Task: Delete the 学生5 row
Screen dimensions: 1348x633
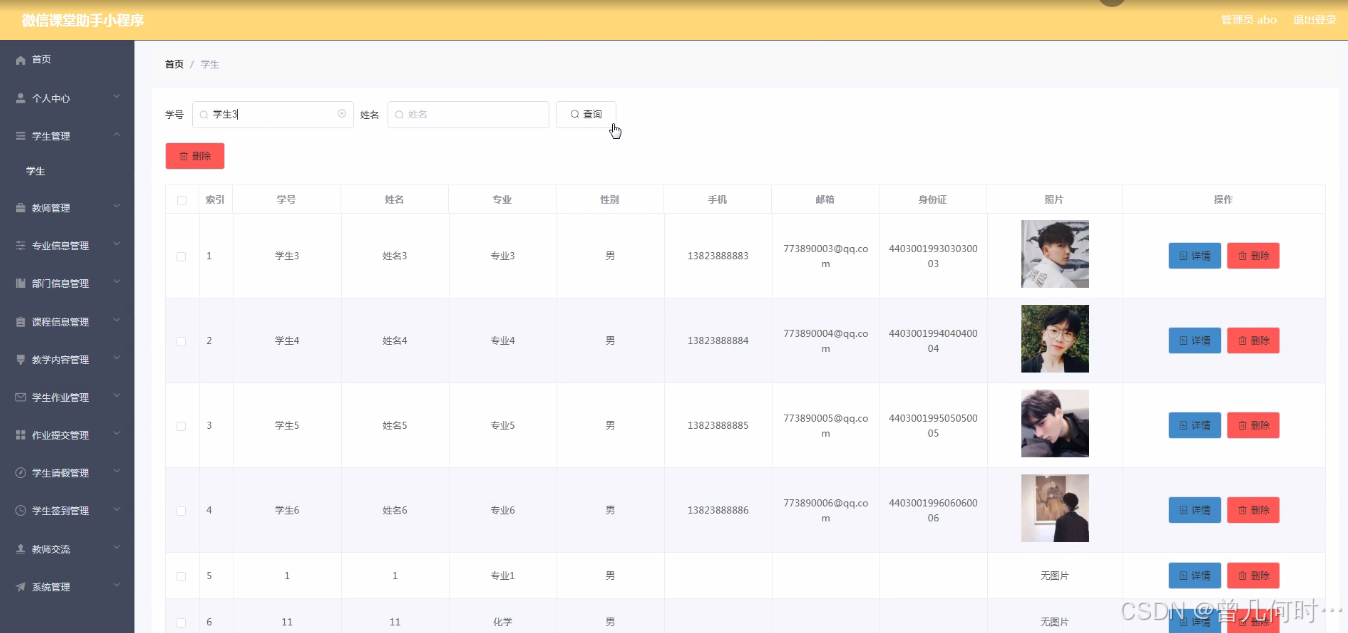Action: click(x=1253, y=426)
